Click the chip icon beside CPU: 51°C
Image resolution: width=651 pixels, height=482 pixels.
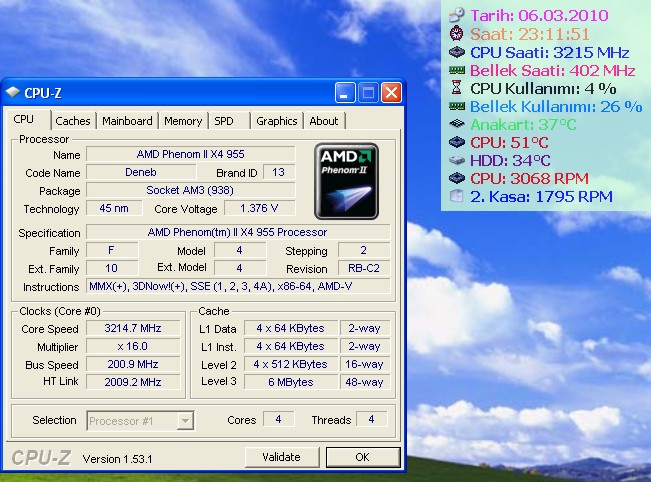pos(457,142)
